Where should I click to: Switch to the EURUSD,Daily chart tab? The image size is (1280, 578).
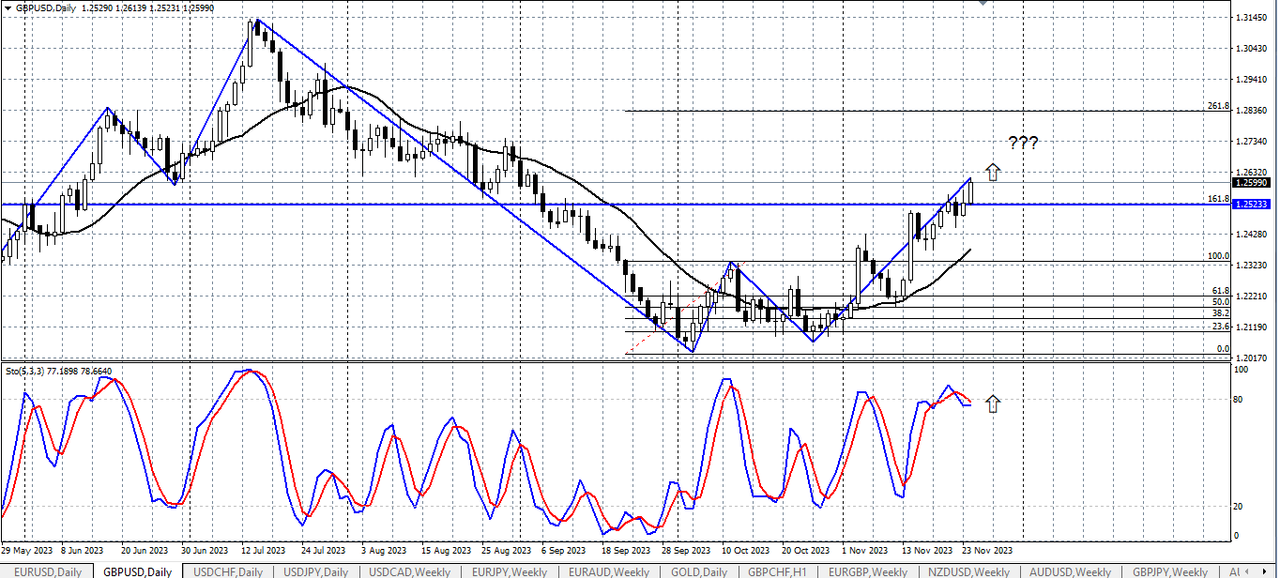coord(48,571)
